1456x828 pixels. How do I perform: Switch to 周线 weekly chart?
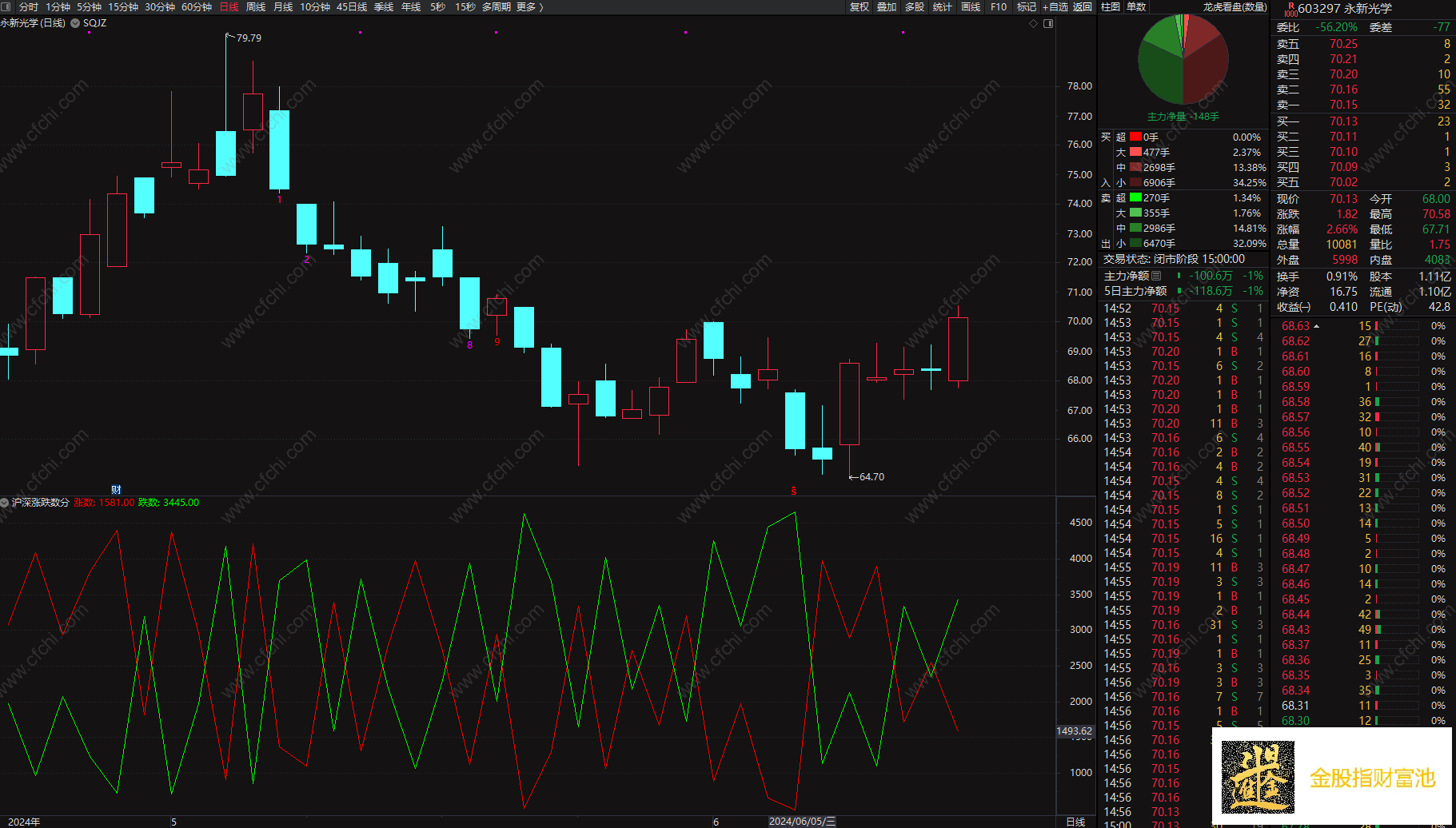pos(256,6)
